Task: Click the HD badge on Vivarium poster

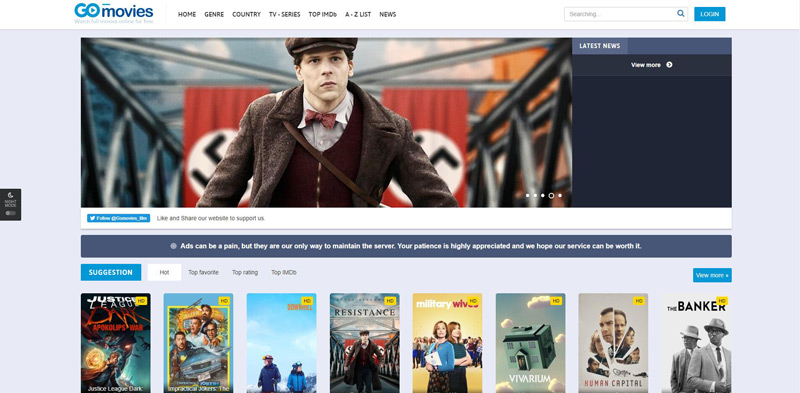Action: coord(556,301)
